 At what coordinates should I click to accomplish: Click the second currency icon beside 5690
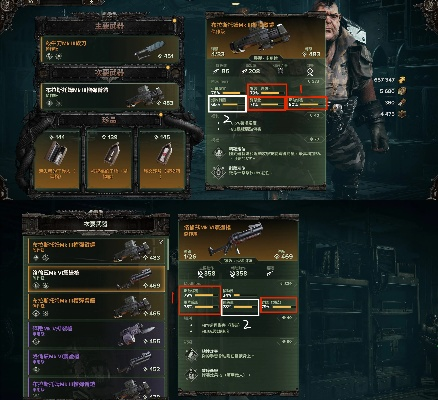click(x=402, y=91)
